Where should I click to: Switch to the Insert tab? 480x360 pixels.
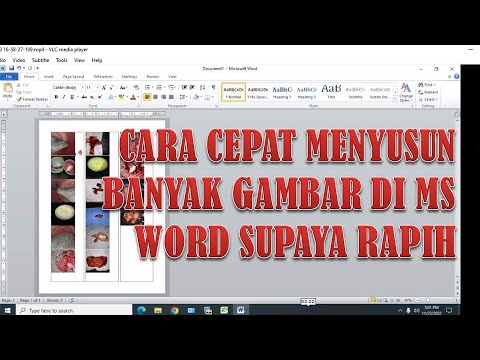click(x=49, y=76)
